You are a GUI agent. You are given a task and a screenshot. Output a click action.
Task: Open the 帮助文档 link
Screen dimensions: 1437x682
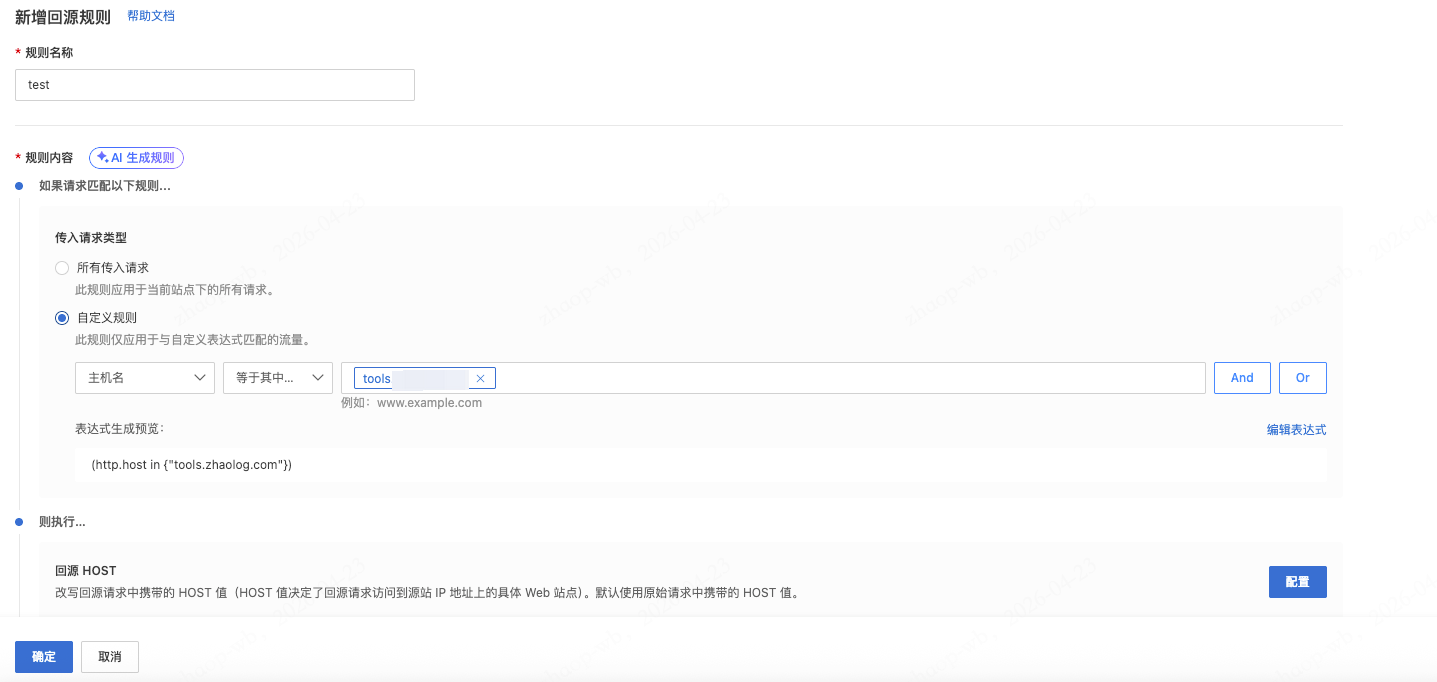click(x=151, y=16)
